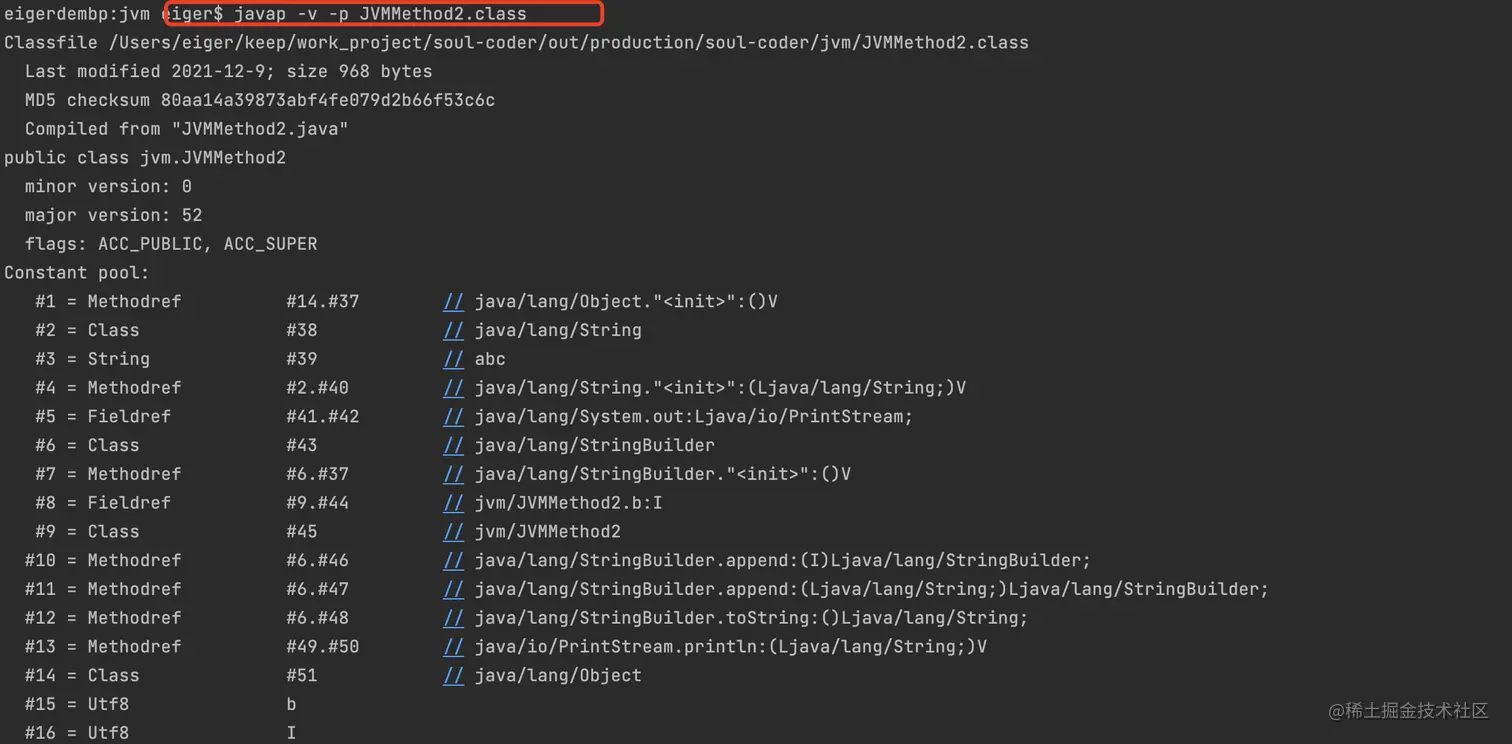Screen dimensions: 1512x744
Task: Click the Last modified 2021-12-9 line
Action: pyautogui.click(x=229, y=71)
